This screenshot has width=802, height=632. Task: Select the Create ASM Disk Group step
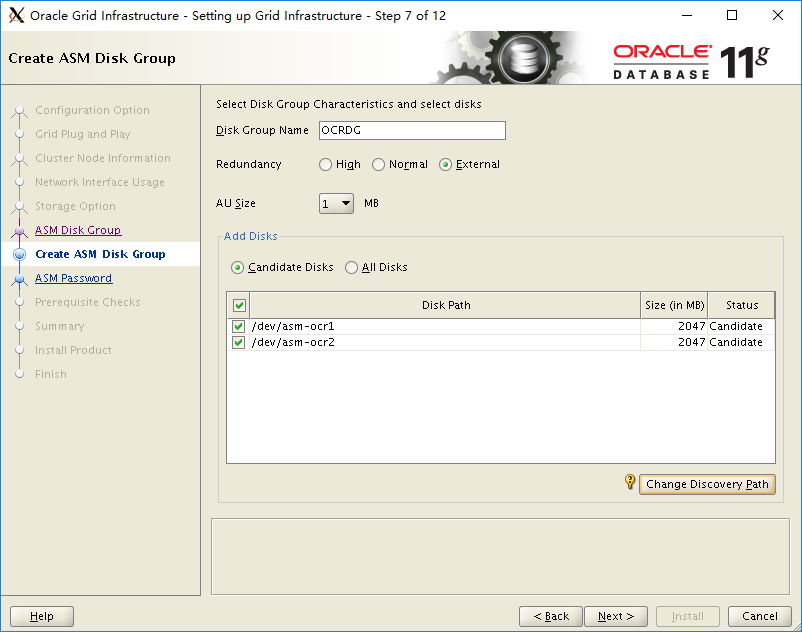[100, 254]
